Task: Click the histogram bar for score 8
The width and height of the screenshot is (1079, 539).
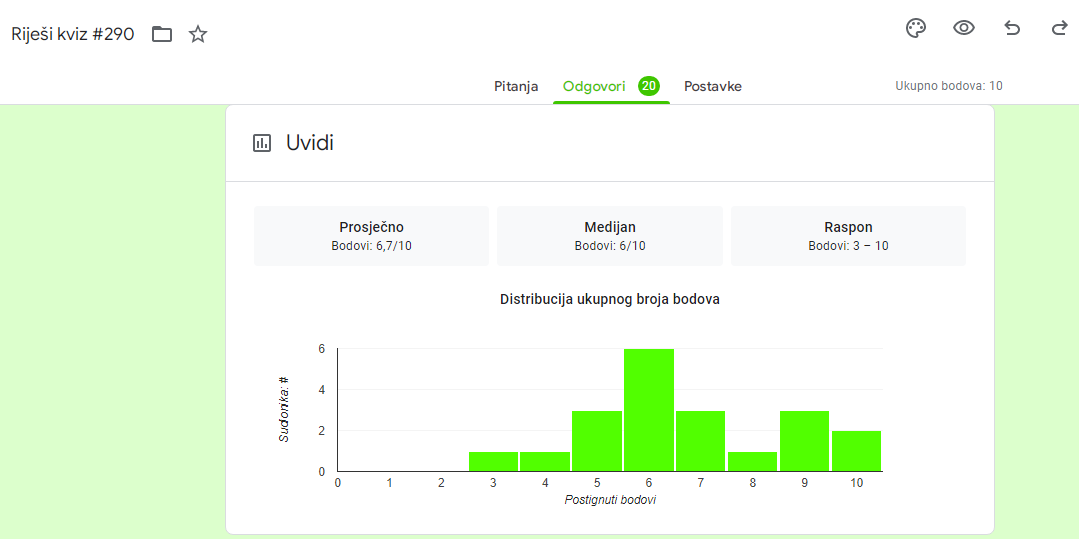Action: pos(752,461)
